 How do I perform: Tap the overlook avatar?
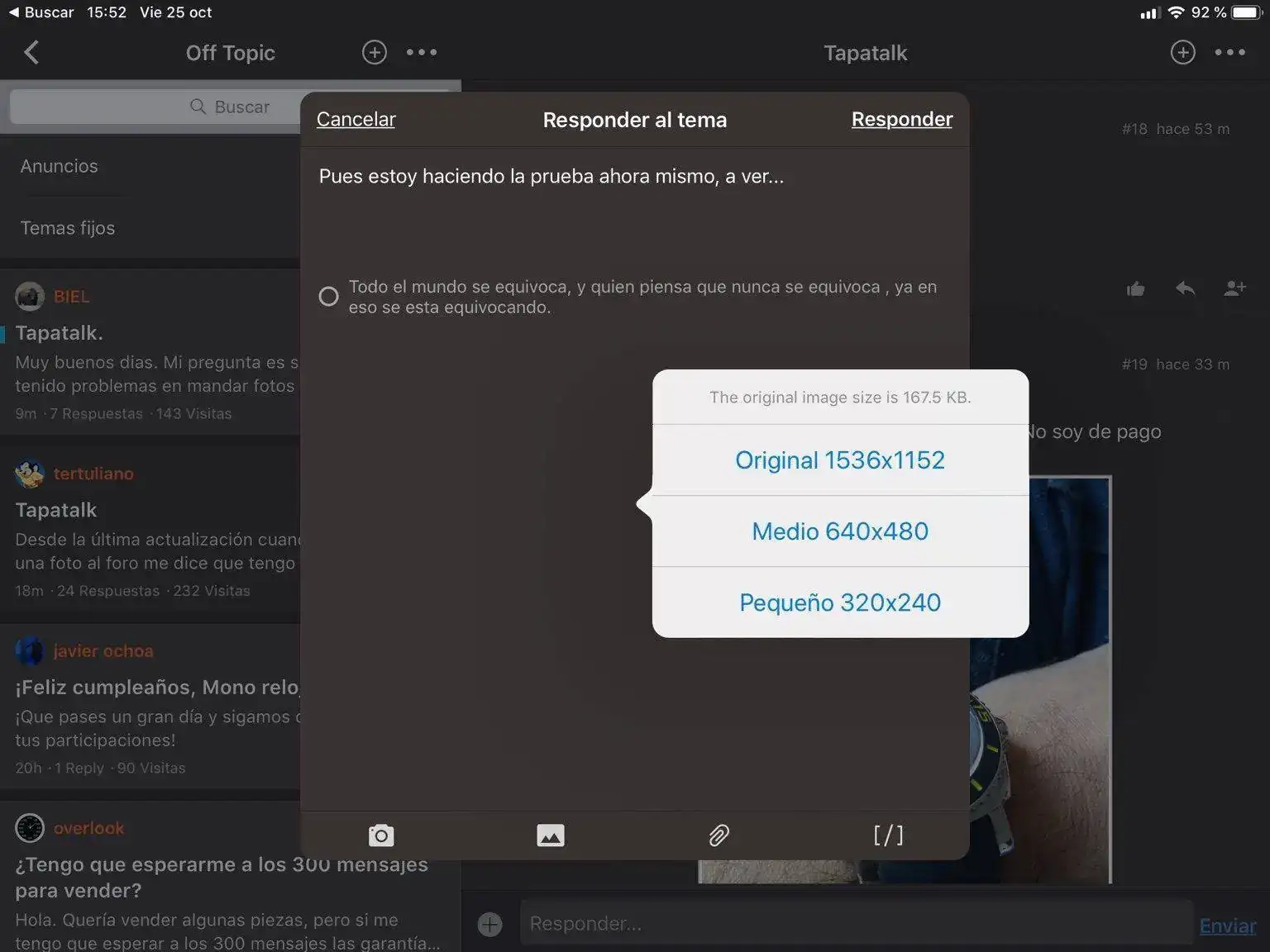point(30,828)
